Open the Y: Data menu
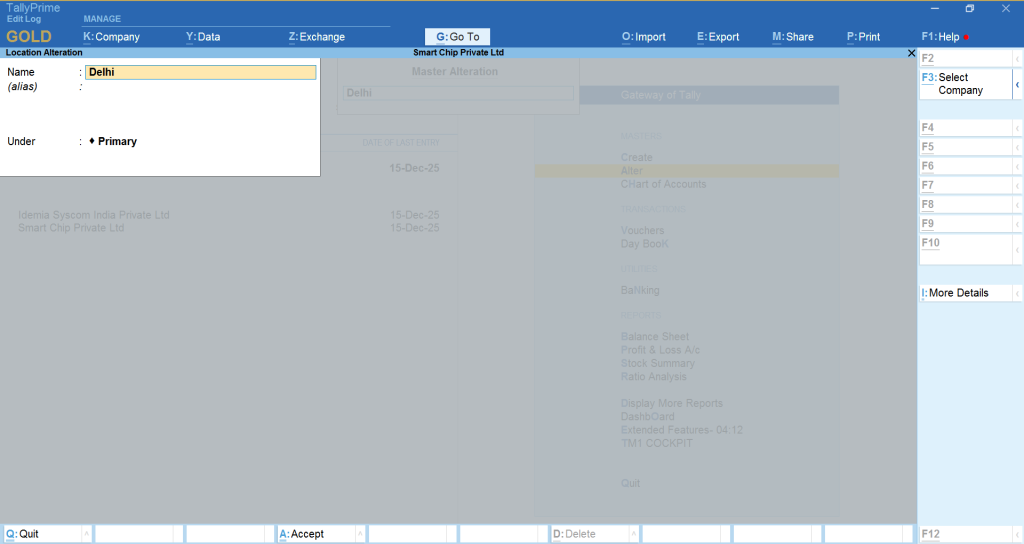1024x544 pixels. (203, 37)
